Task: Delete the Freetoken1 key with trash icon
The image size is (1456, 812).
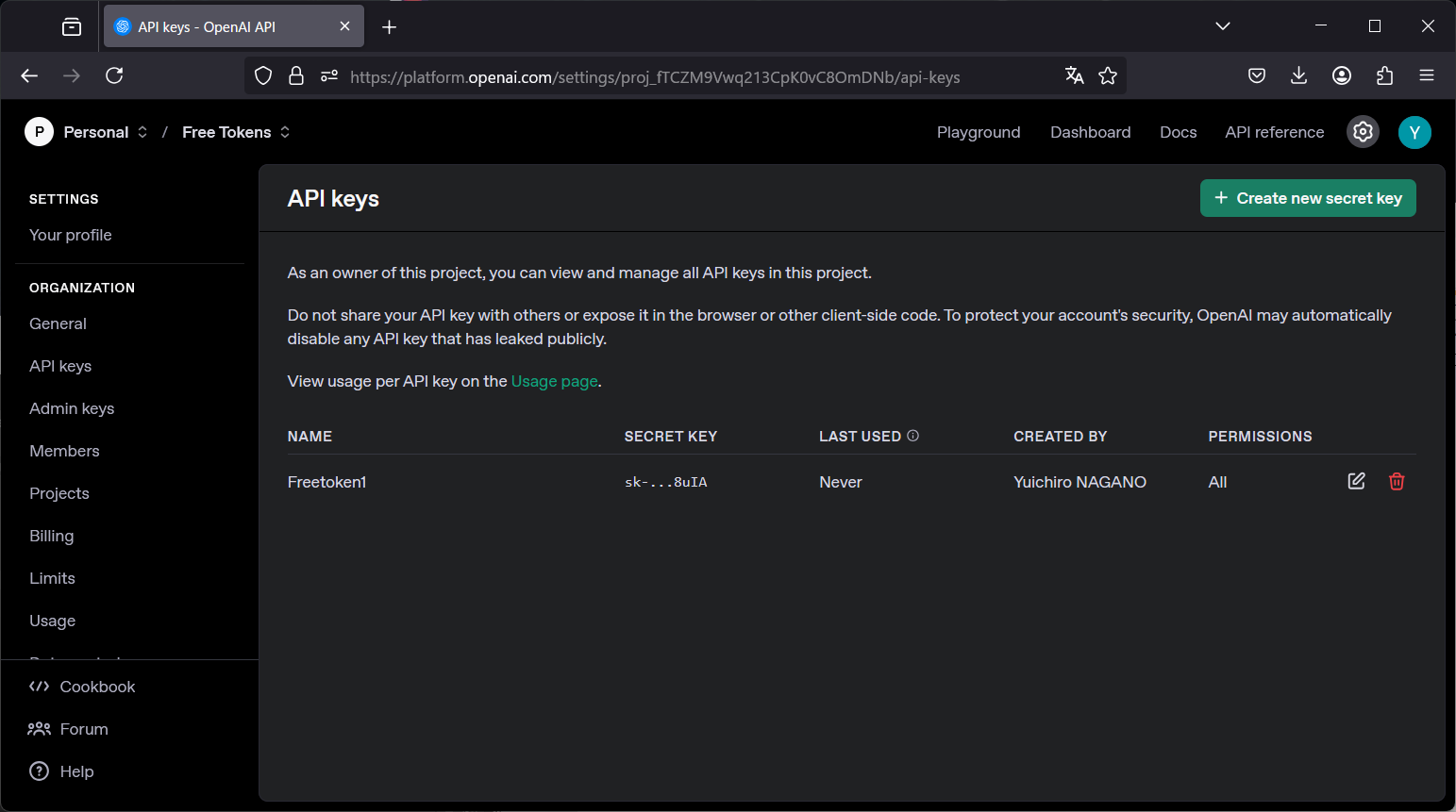Action: point(1397,481)
